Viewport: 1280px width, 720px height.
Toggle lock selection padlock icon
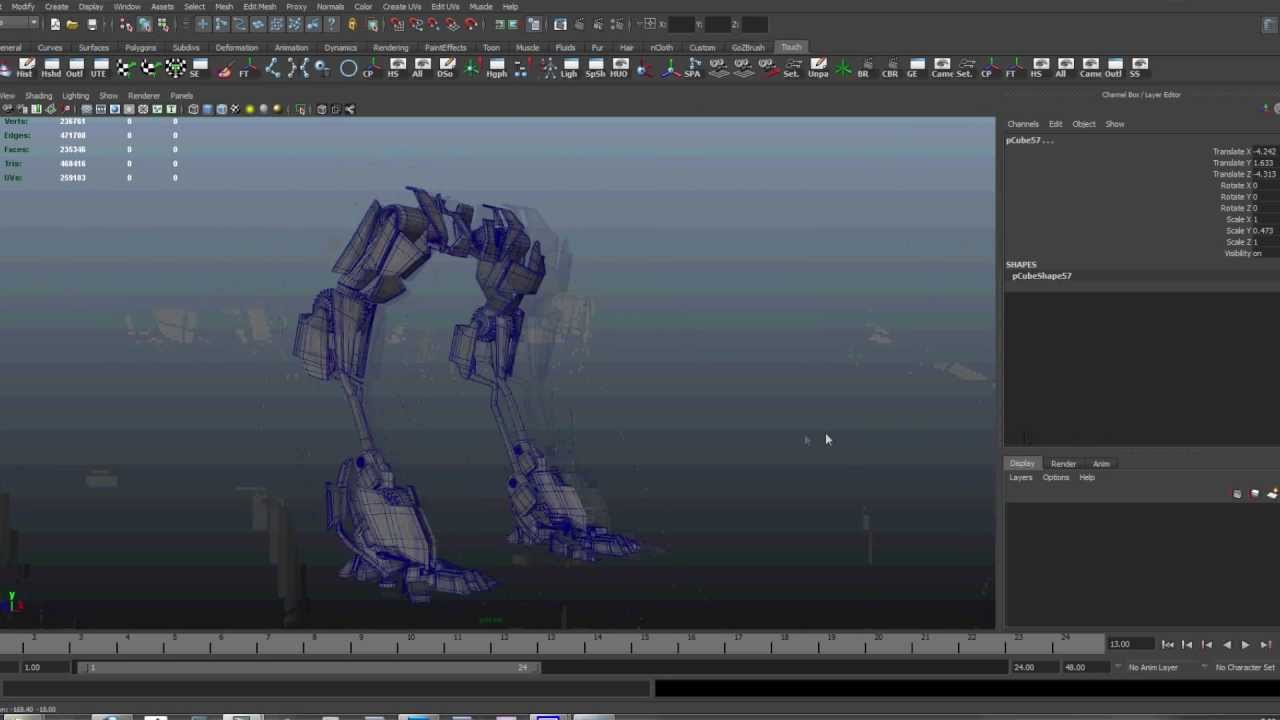pos(352,24)
